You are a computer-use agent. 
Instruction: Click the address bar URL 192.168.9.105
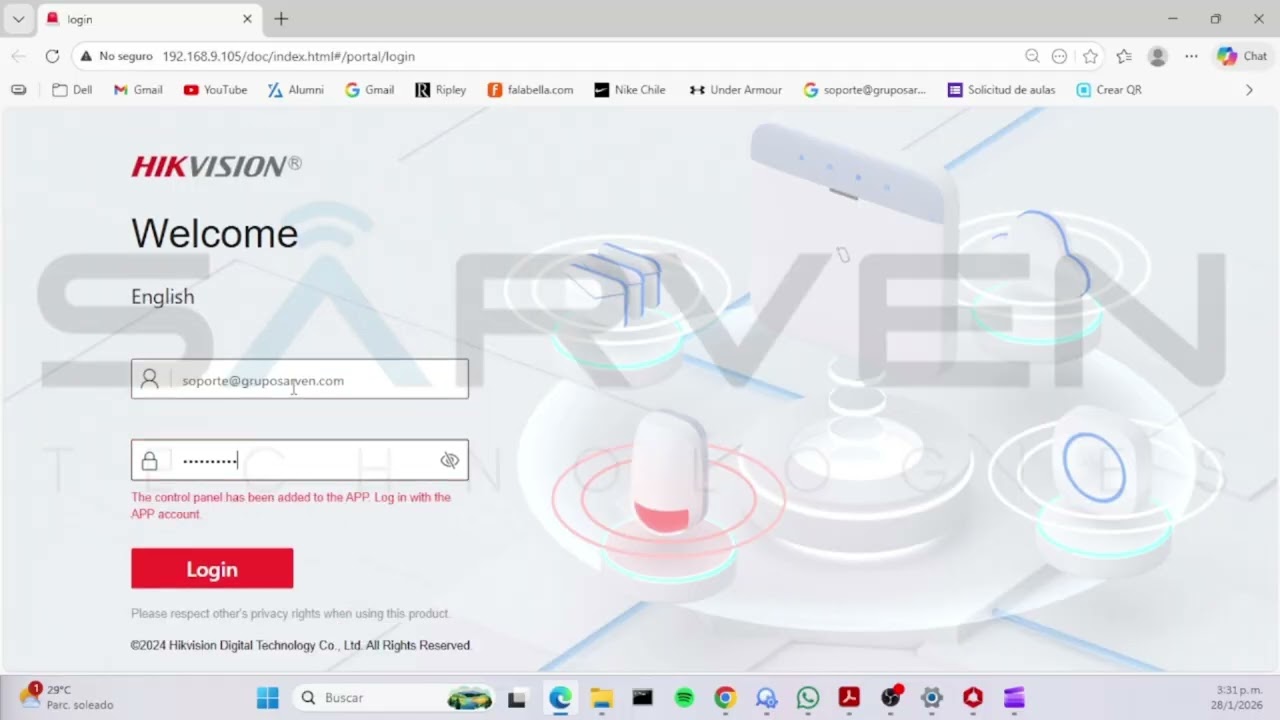(x=288, y=56)
